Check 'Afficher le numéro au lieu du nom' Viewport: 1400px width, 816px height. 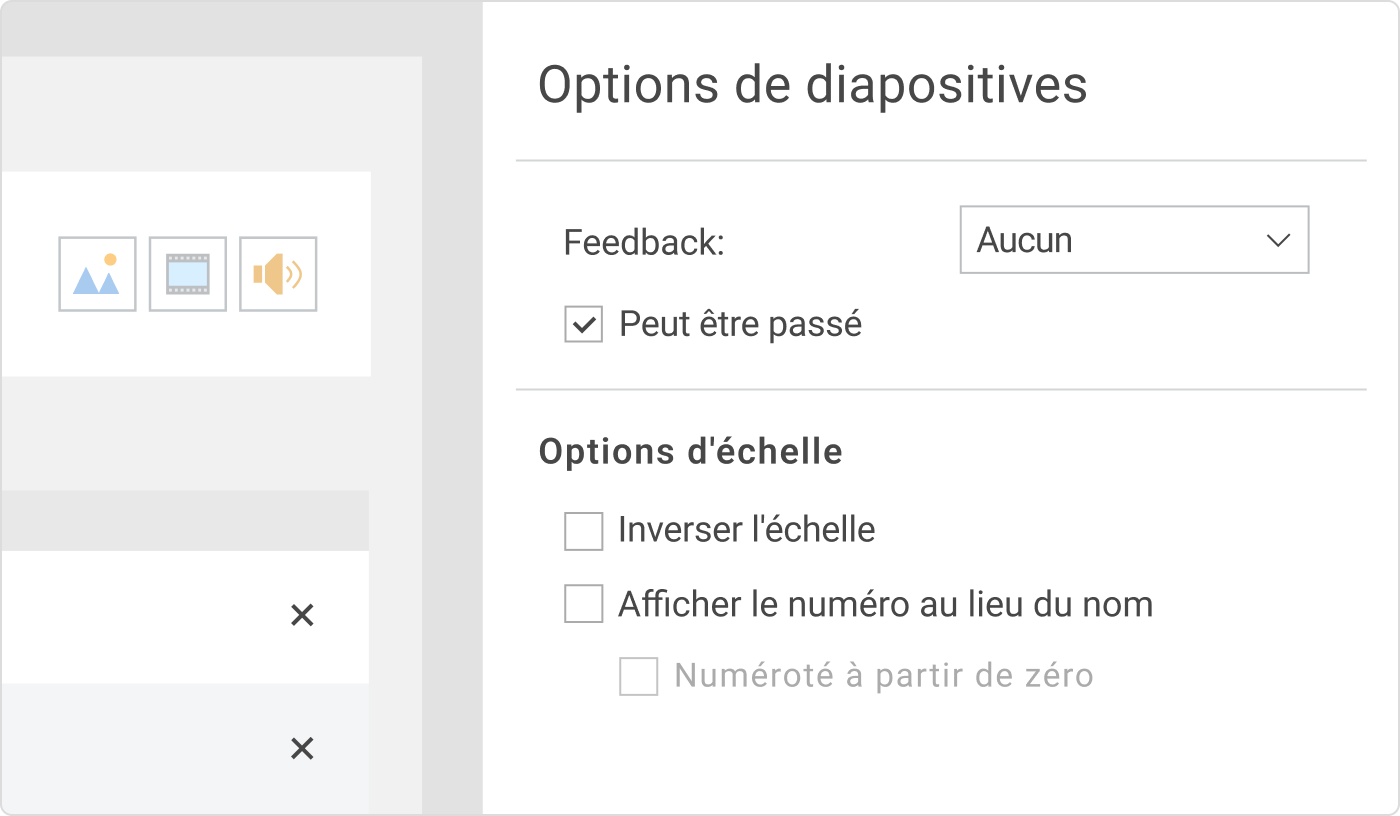pyautogui.click(x=583, y=604)
